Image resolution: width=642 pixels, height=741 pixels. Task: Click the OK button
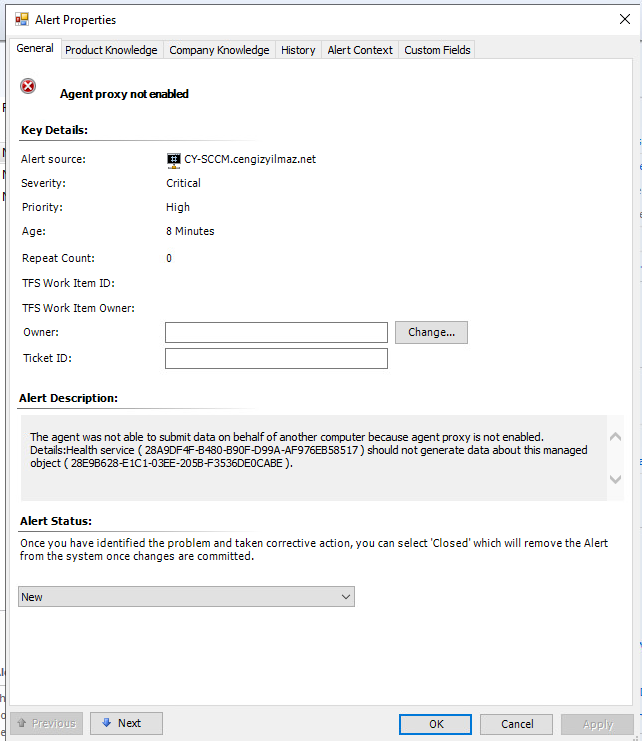coord(435,724)
